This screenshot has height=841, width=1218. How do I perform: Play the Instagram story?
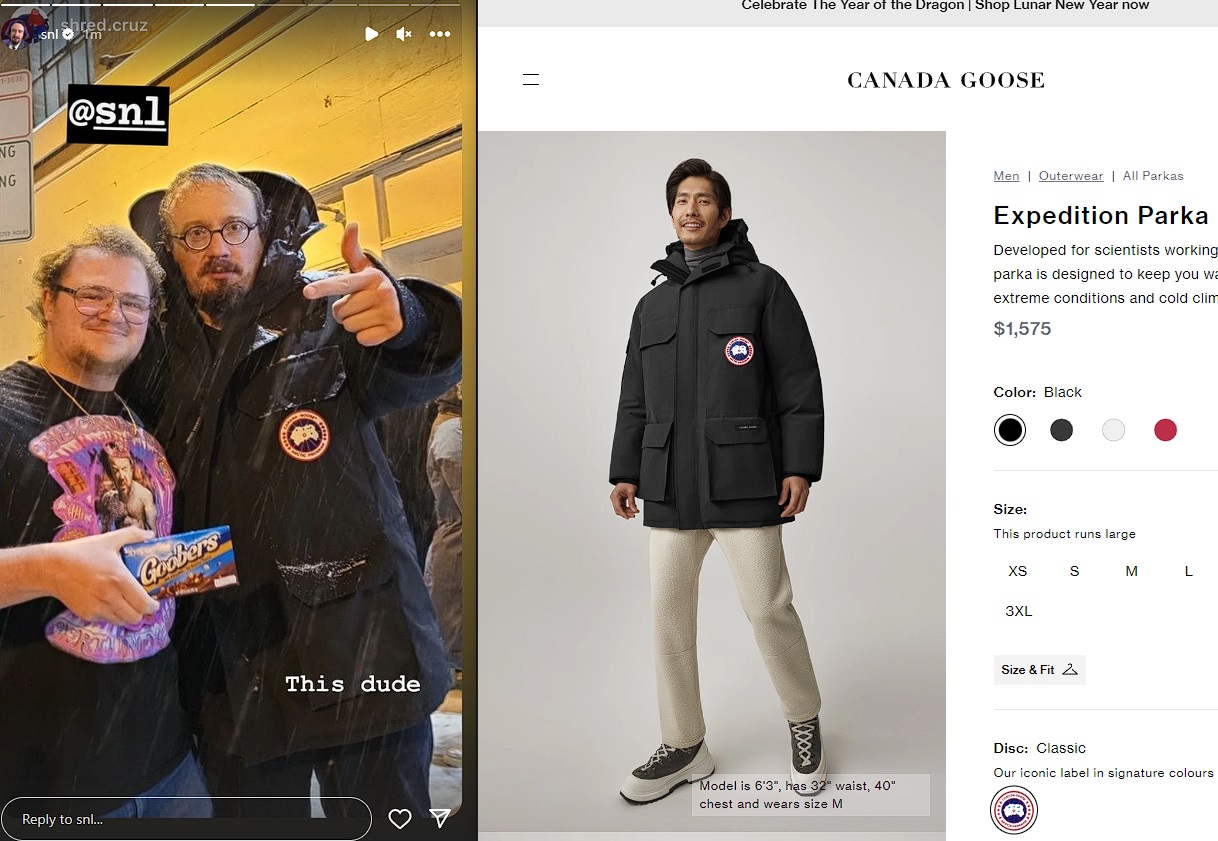pos(372,34)
